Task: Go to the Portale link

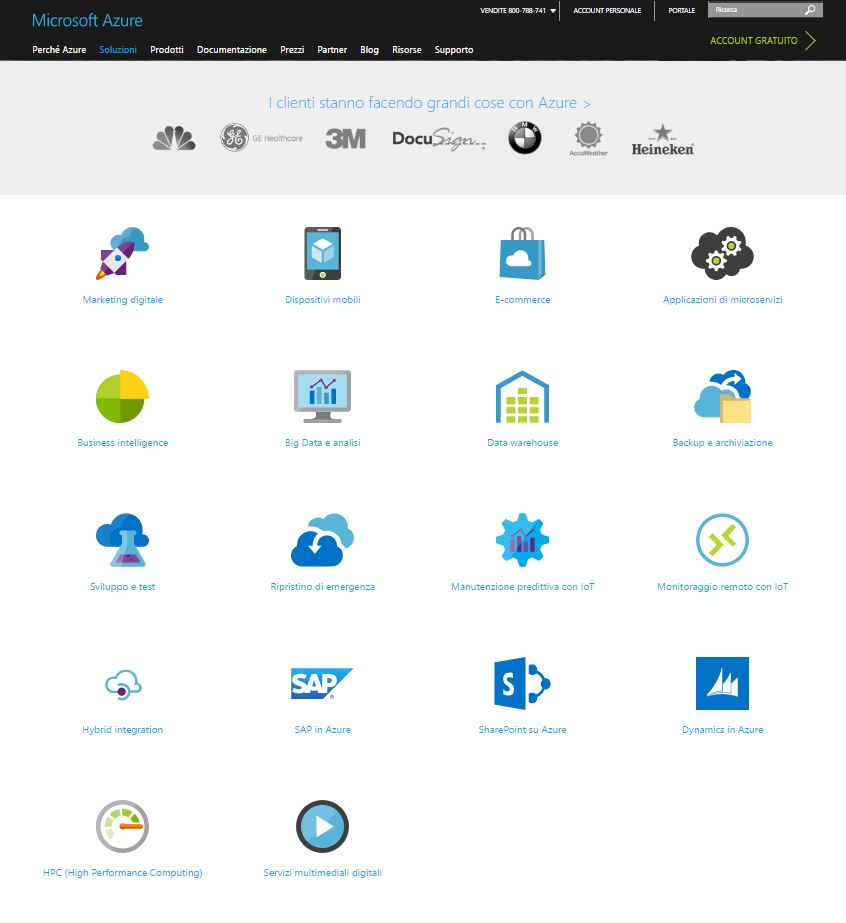Action: 682,11
